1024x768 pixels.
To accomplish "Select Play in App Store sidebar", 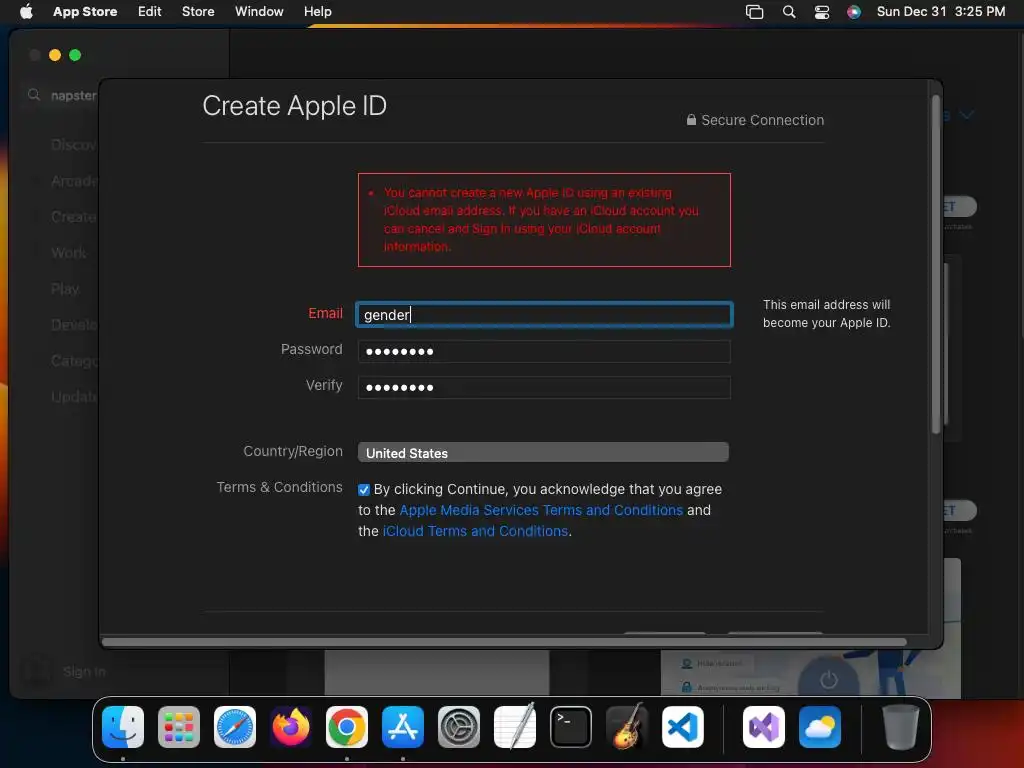I will click(65, 288).
